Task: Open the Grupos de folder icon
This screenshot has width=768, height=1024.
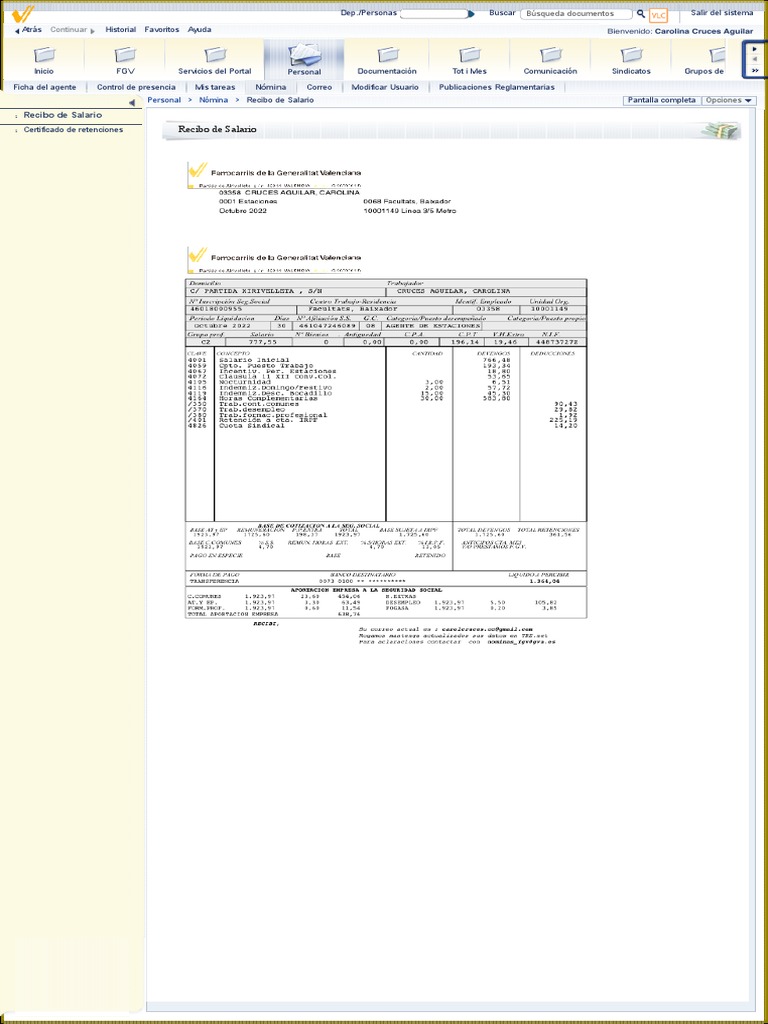Action: coord(717,55)
